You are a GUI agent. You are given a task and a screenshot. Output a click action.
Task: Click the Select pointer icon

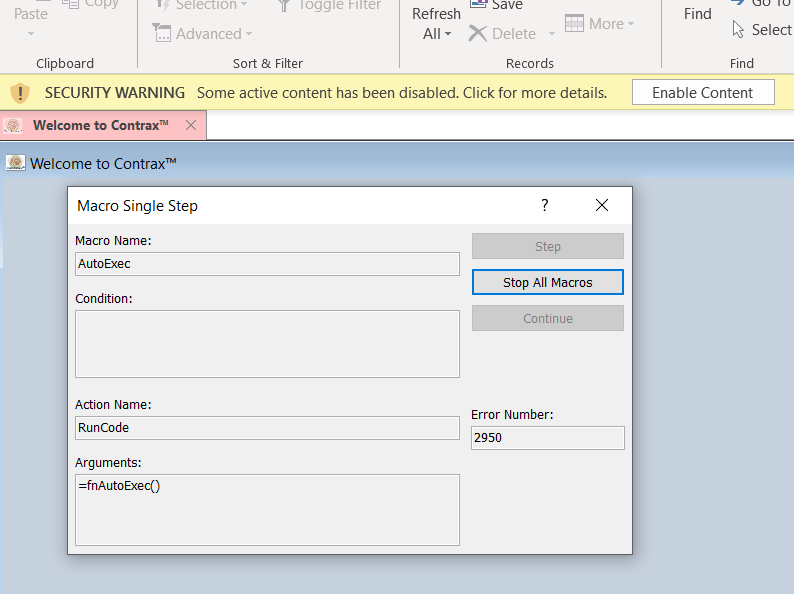pos(739,30)
